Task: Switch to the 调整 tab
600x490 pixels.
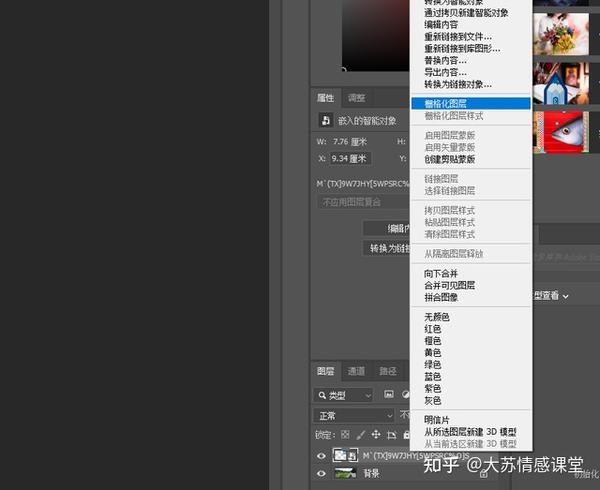Action: pyautogui.click(x=357, y=98)
